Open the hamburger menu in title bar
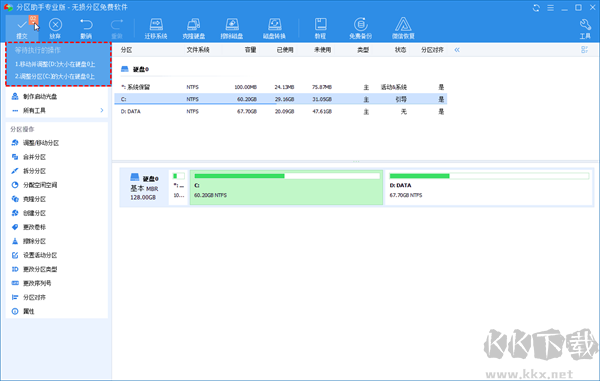This screenshot has height=381, width=600. pos(550,8)
